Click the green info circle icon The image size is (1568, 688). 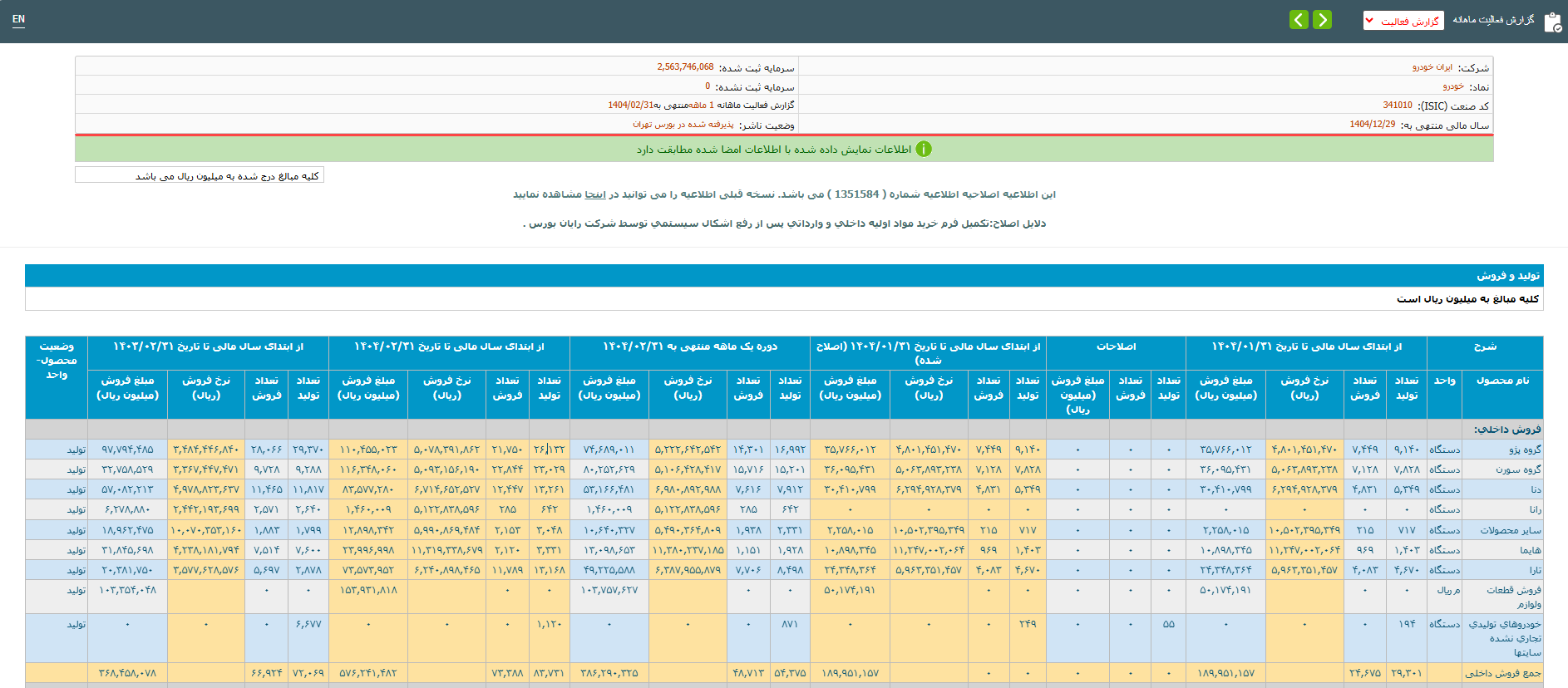924,150
